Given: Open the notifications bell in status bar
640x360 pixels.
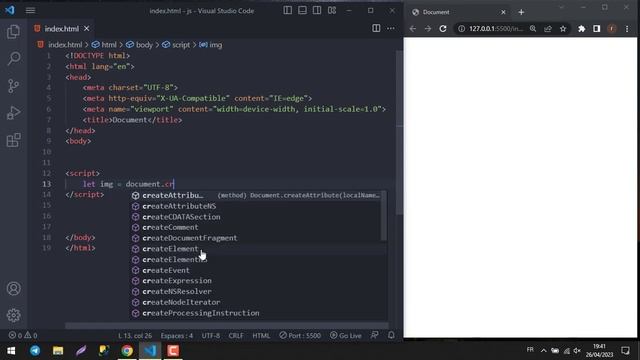Looking at the screenshot, I should tap(391, 335).
